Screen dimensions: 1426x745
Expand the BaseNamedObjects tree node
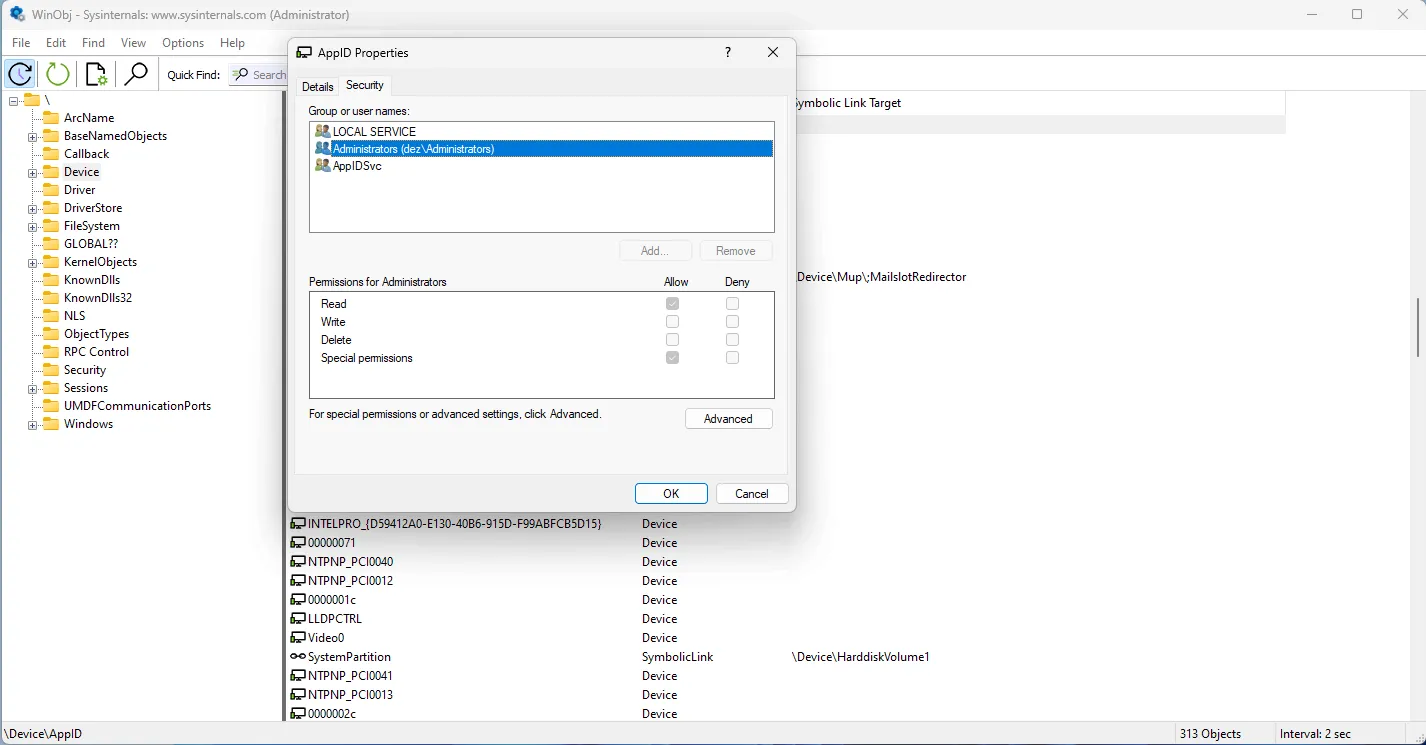[x=32, y=136]
